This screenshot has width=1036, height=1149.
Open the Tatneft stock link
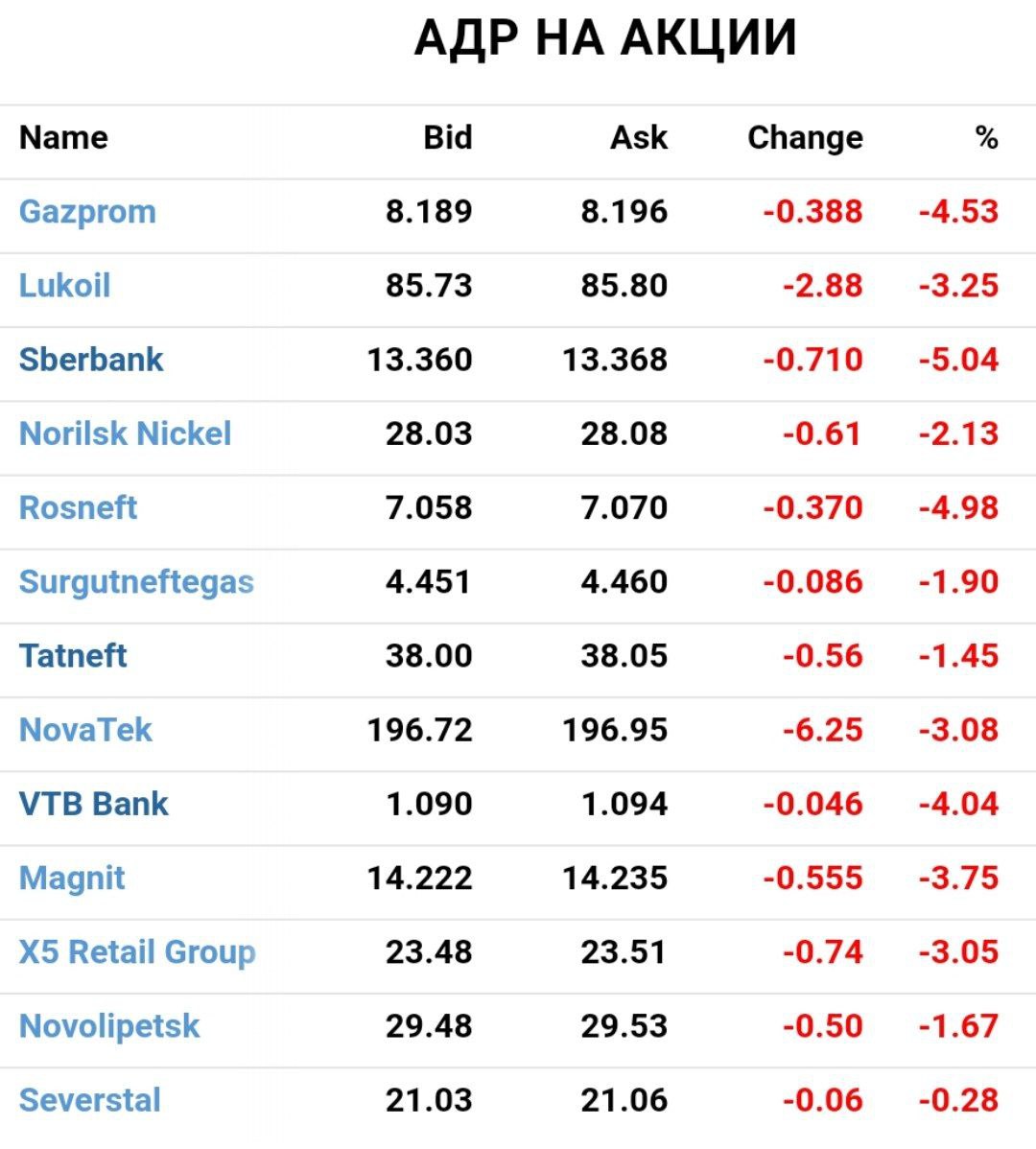point(73,656)
